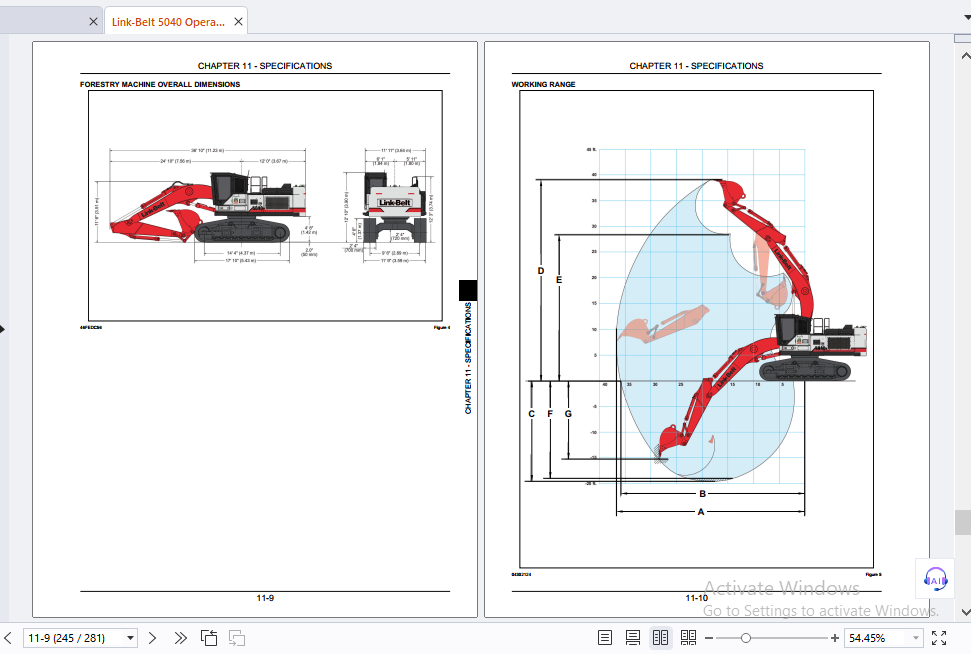The width and height of the screenshot is (971, 654).
Task: Open the AI assistant floating button
Action: [x=935, y=580]
